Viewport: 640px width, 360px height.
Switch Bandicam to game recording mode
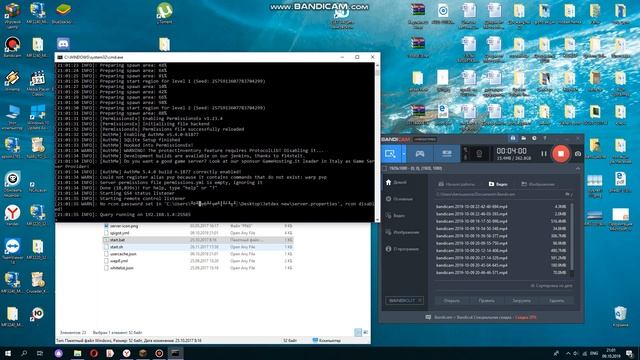420,154
